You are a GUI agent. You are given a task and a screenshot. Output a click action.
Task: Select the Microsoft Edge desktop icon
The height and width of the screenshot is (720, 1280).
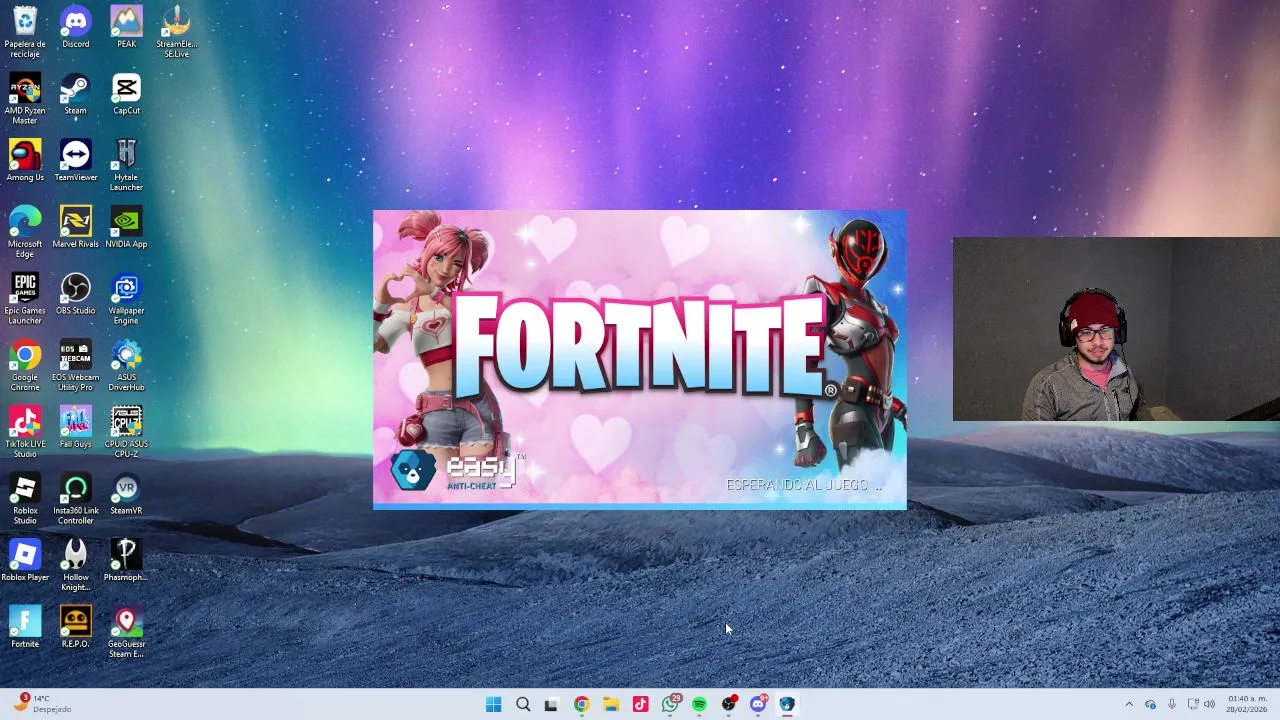pyautogui.click(x=25, y=232)
